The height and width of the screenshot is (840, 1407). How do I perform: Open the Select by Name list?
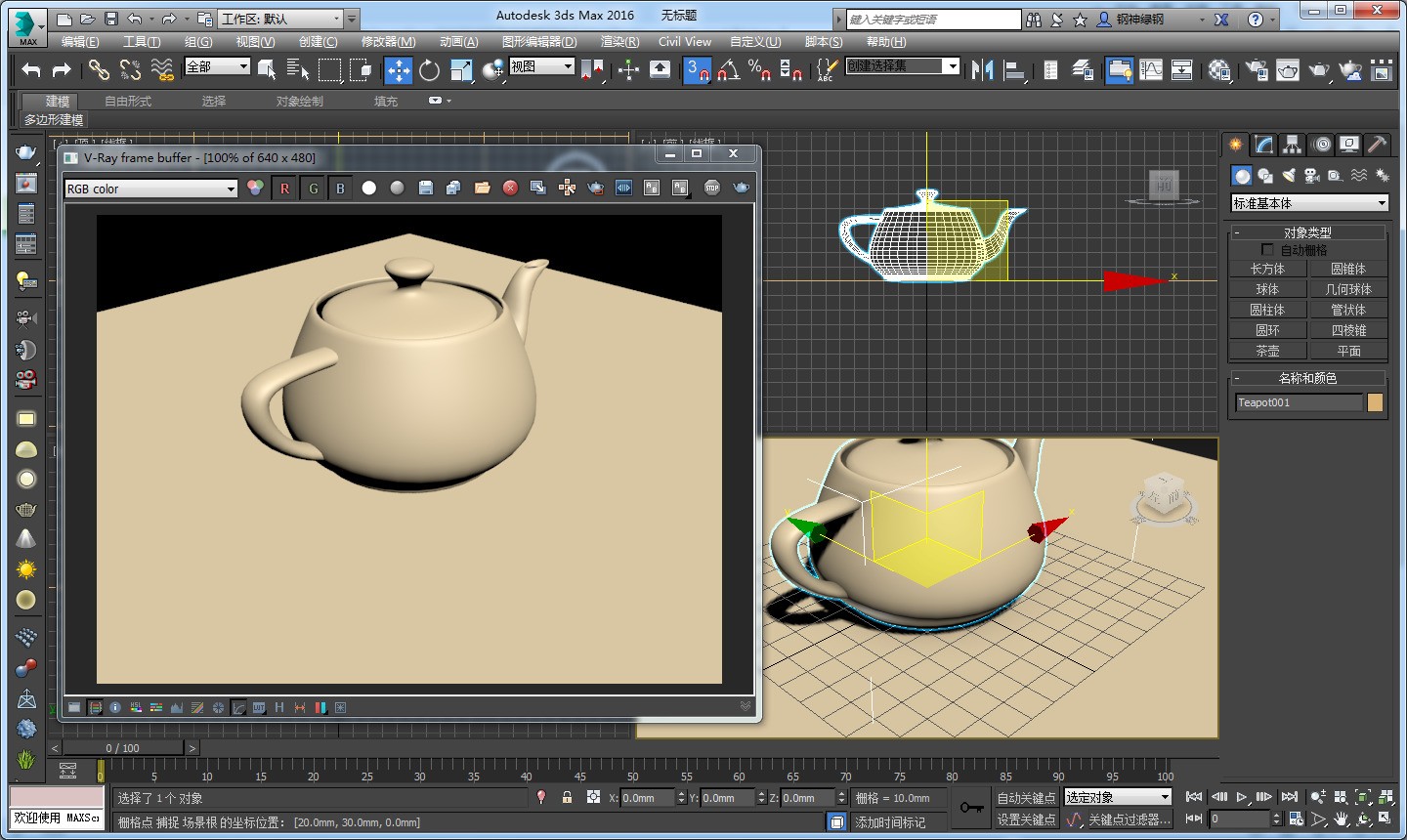click(x=298, y=69)
